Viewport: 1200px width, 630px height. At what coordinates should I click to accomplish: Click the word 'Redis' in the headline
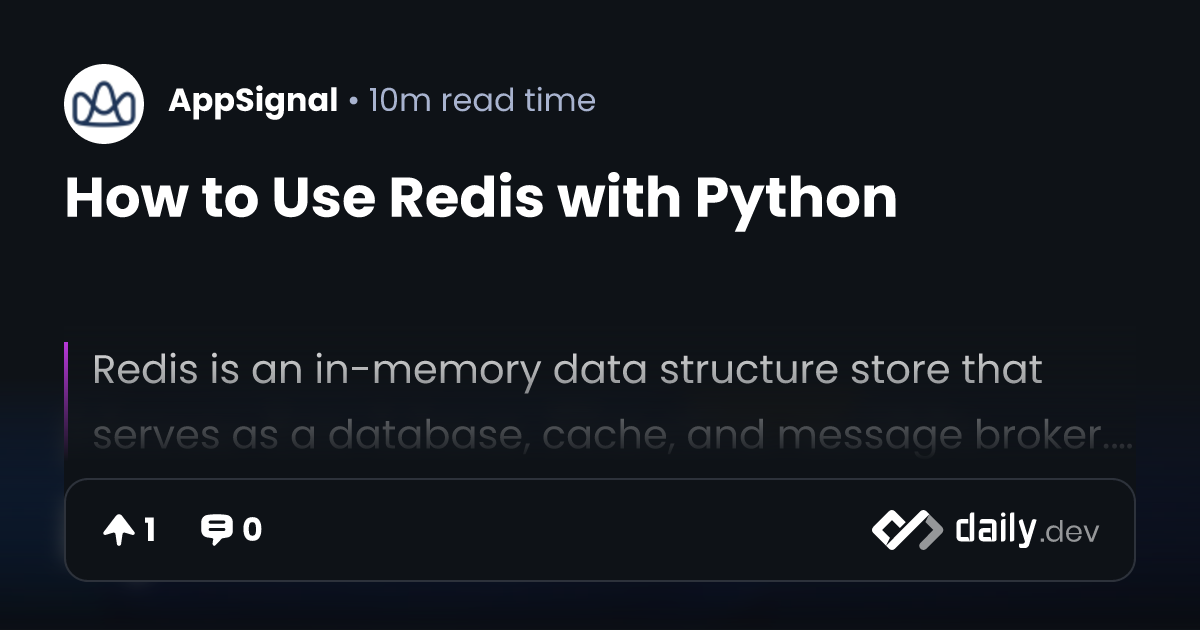[467, 198]
